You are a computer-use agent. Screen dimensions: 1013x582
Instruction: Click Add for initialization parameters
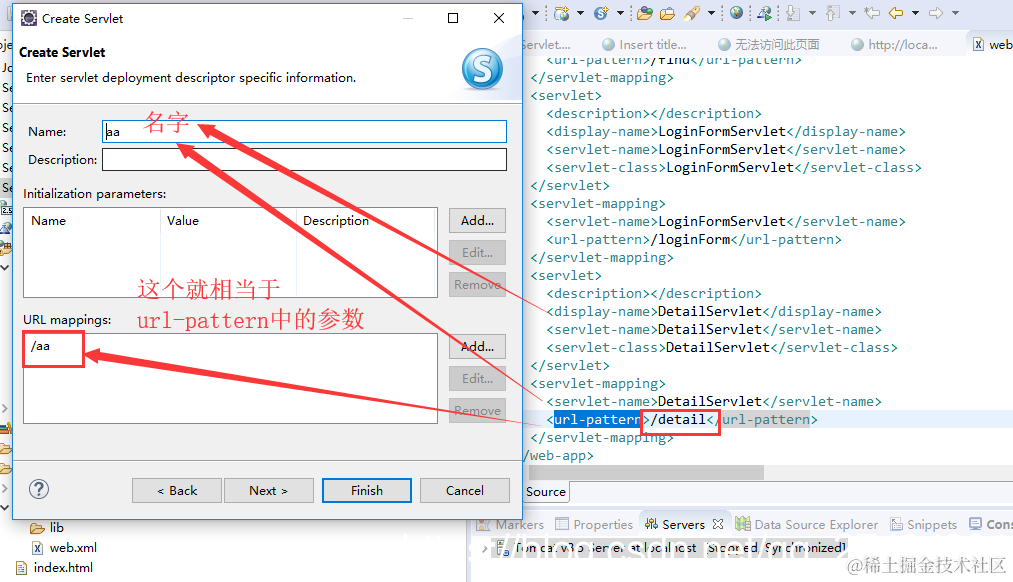[477, 221]
